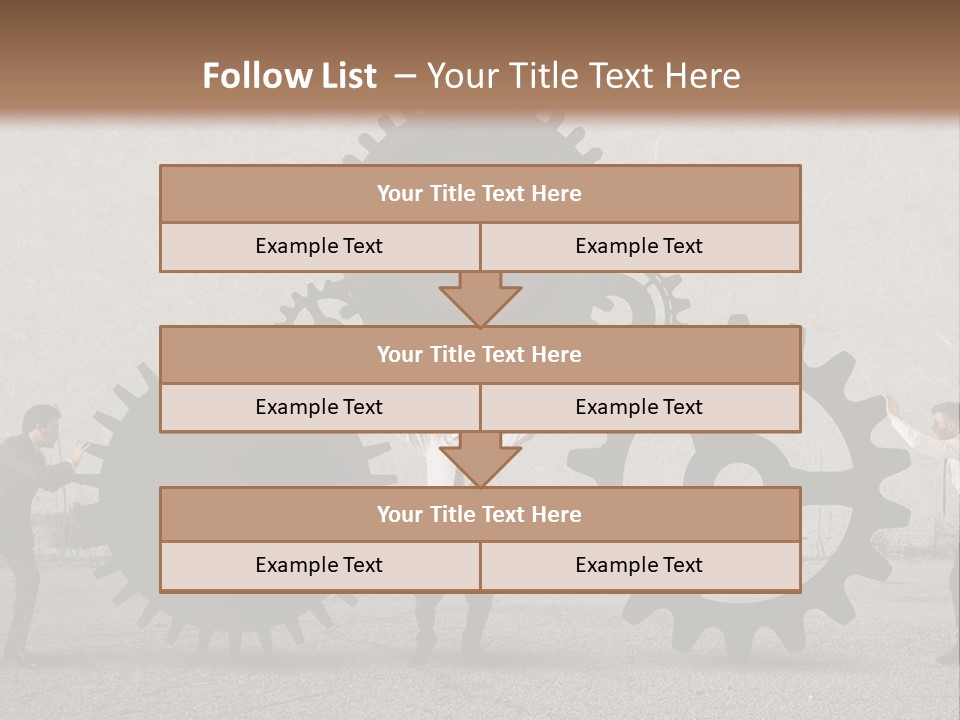
Task: Click the right Example Text cell in the middle block
Action: pyautogui.click(x=640, y=408)
